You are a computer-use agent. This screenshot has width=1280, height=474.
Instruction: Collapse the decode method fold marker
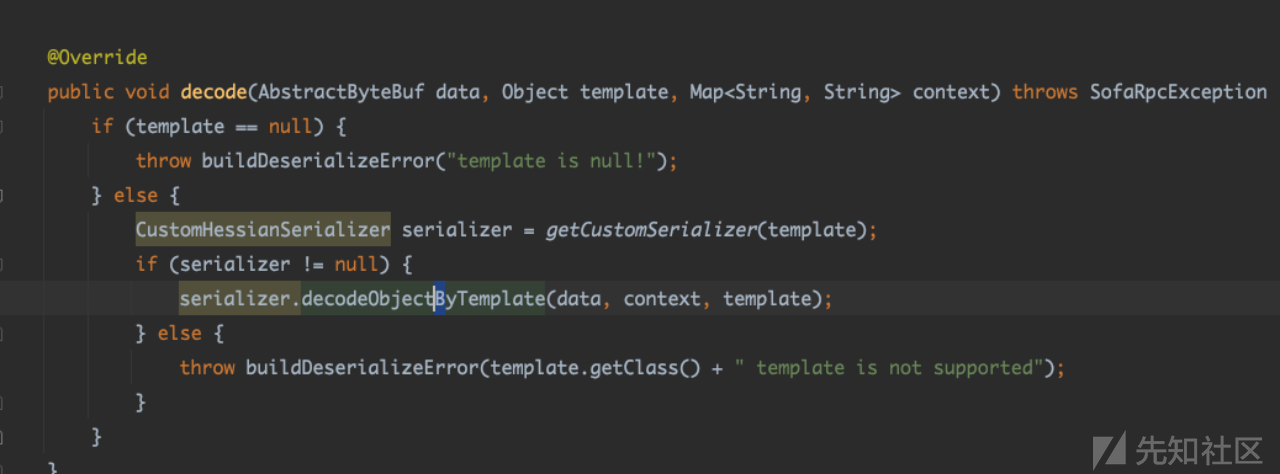[3, 92]
